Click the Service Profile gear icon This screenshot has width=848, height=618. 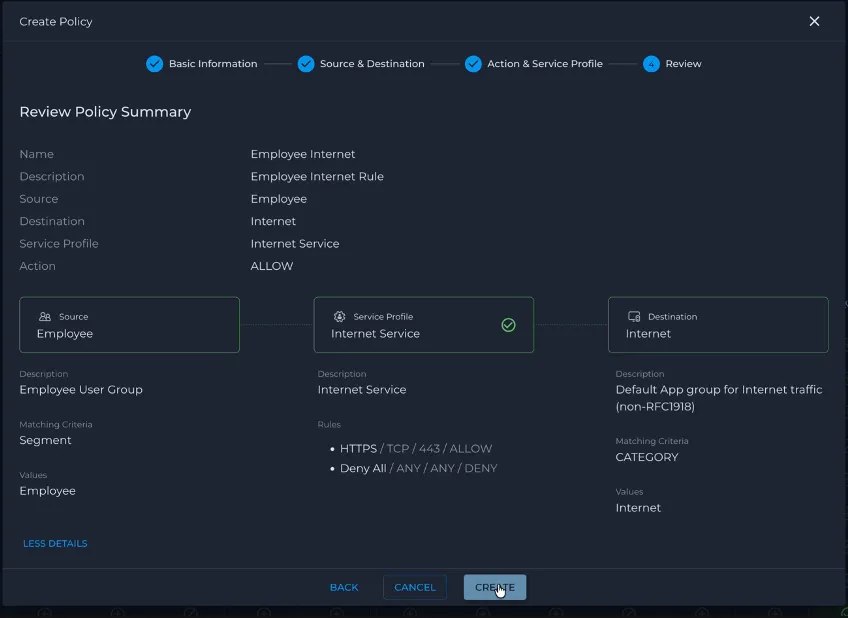[339, 316]
